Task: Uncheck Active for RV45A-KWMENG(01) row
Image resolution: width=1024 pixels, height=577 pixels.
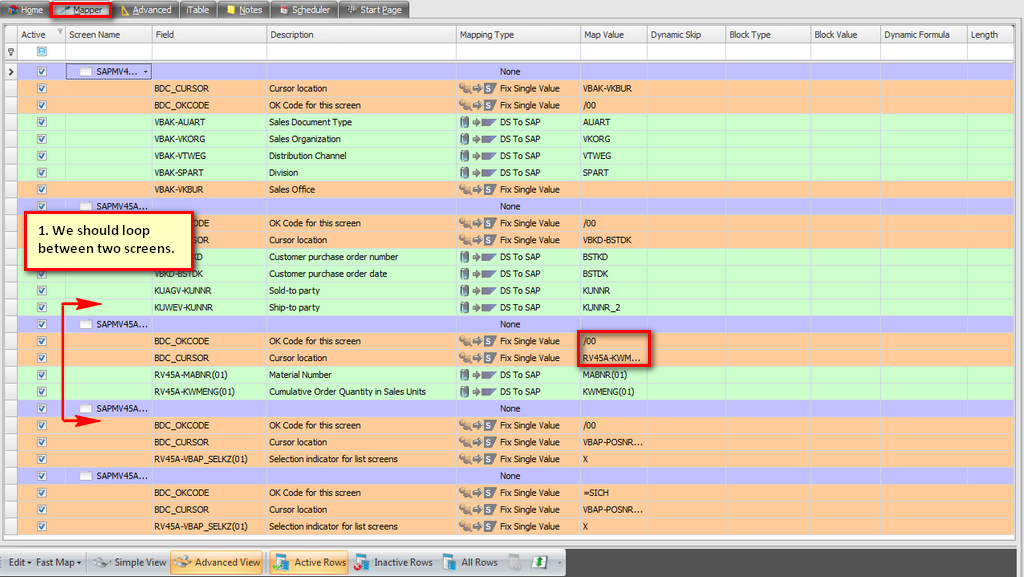Action: [x=42, y=392]
